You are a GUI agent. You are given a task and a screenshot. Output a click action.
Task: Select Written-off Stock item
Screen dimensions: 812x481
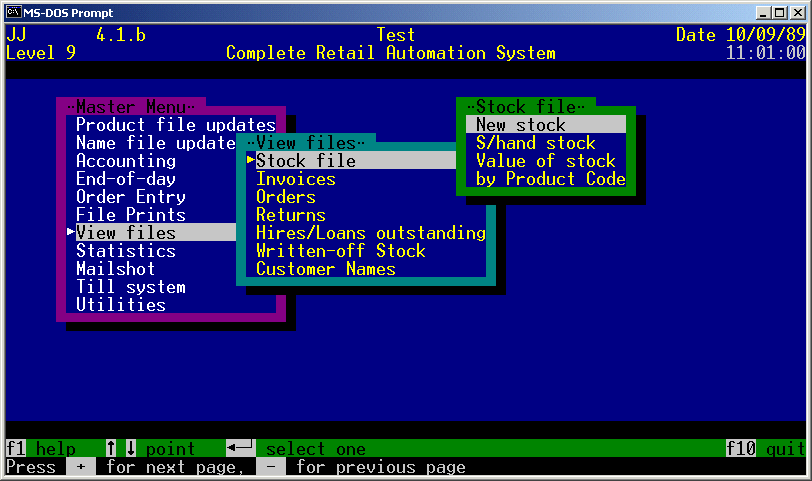click(340, 251)
